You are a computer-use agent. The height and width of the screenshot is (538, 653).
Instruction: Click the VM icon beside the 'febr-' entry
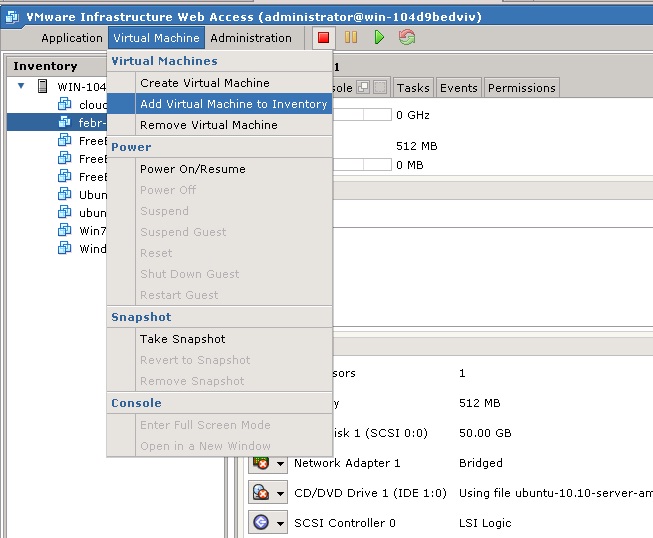pyautogui.click(x=65, y=122)
